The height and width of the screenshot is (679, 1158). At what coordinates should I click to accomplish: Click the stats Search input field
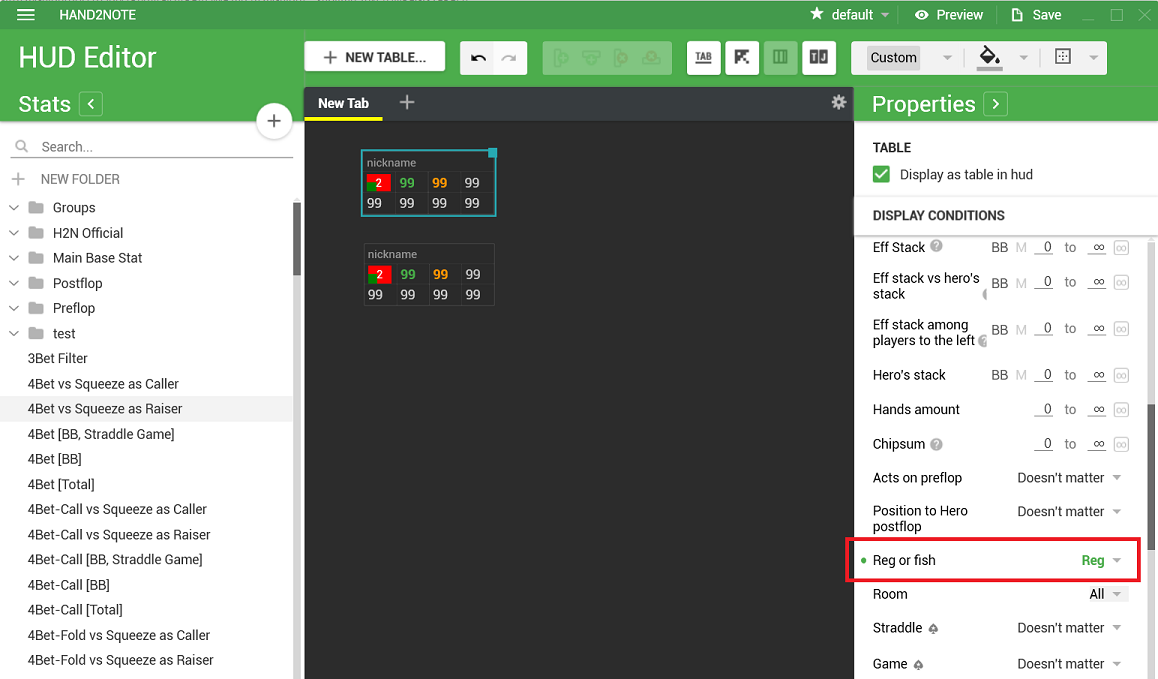coord(160,147)
